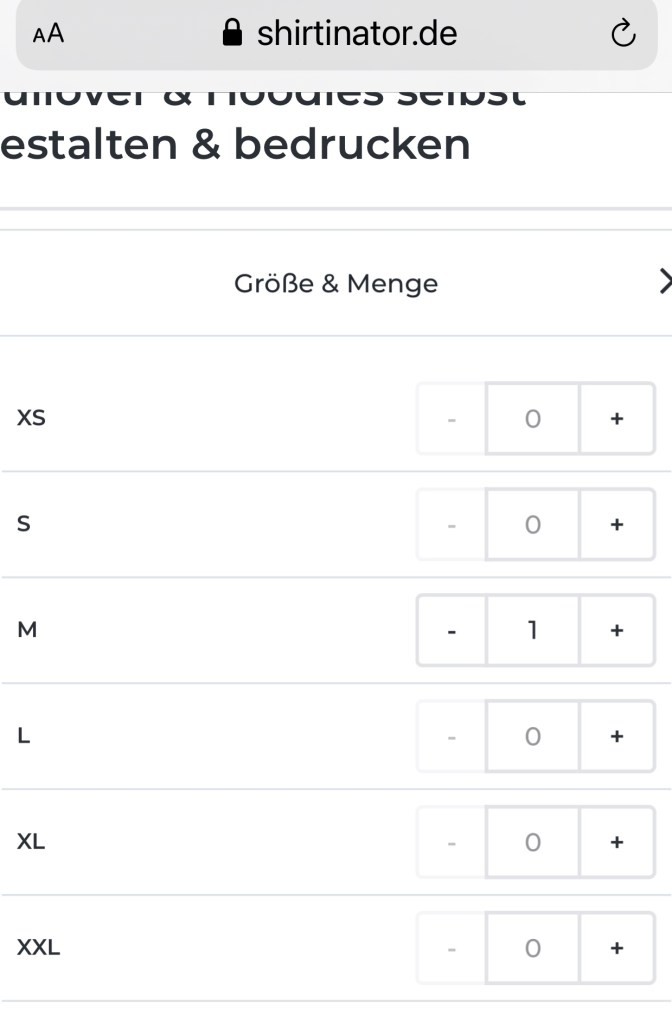This screenshot has width=672, height=1023.
Task: Tap the Safari reload page icon
Action: coord(622,34)
